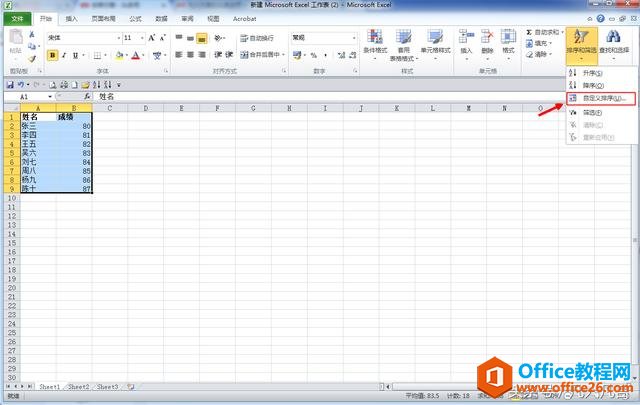The width and height of the screenshot is (640, 405).
Task: Toggle top vertical alignment
Action: click(x=179, y=38)
